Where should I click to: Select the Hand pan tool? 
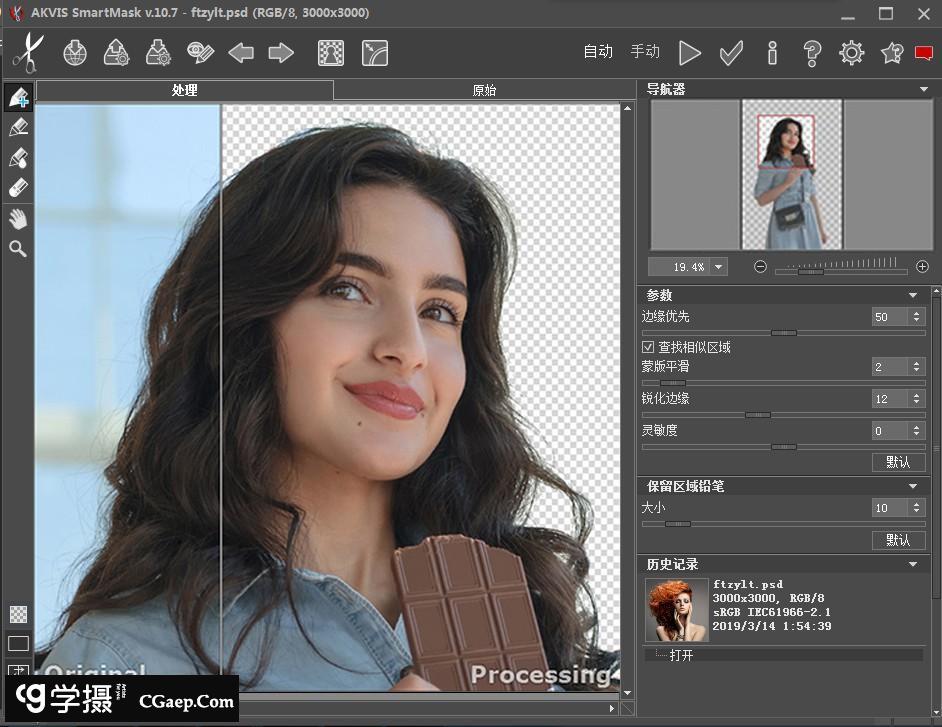pos(18,219)
